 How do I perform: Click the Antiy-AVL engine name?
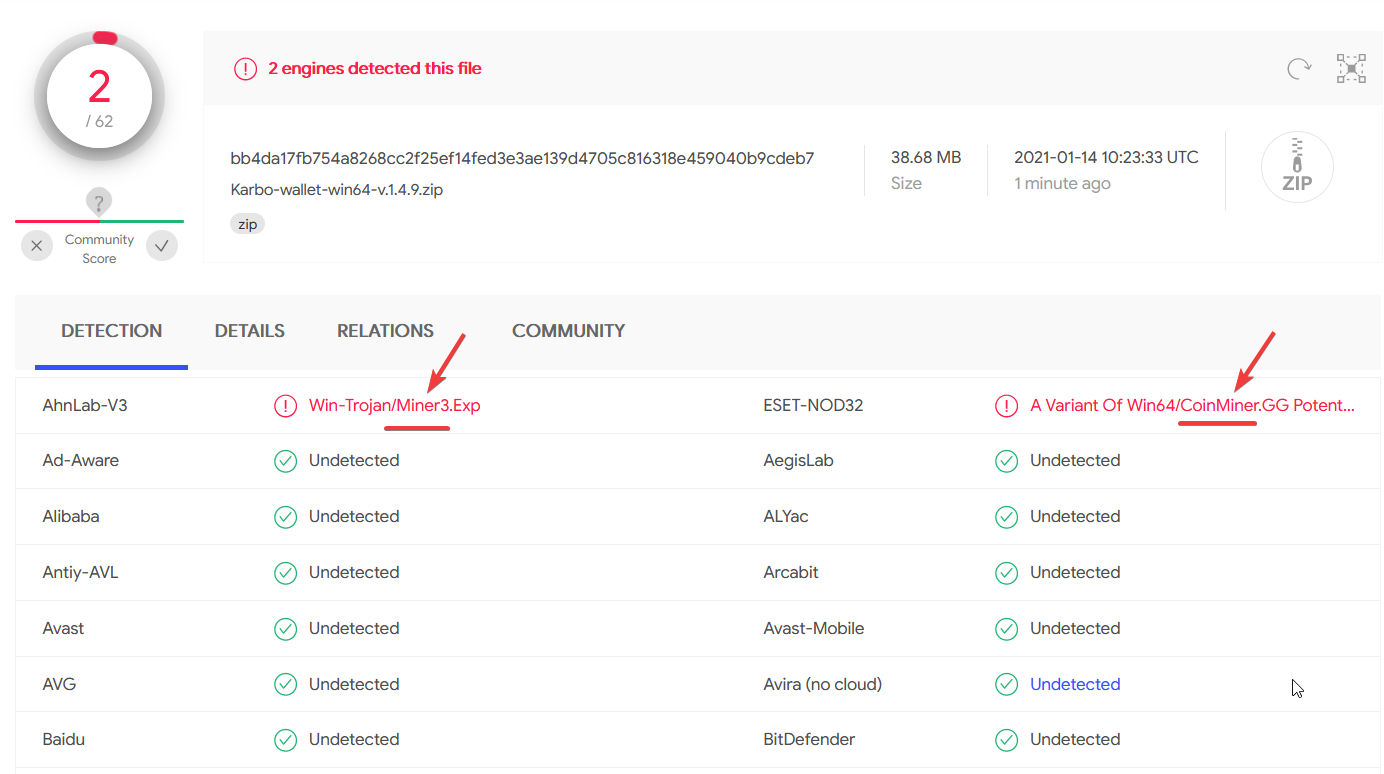pyautogui.click(x=80, y=573)
